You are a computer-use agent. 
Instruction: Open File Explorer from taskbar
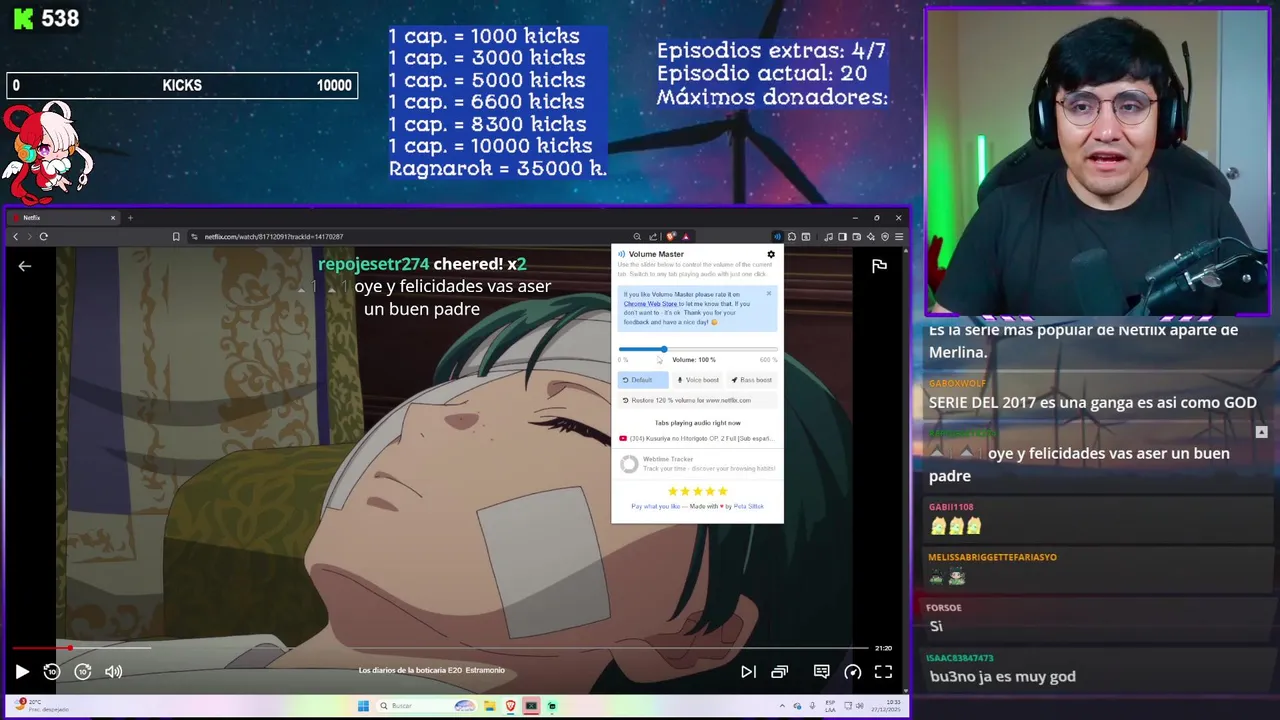coord(490,706)
